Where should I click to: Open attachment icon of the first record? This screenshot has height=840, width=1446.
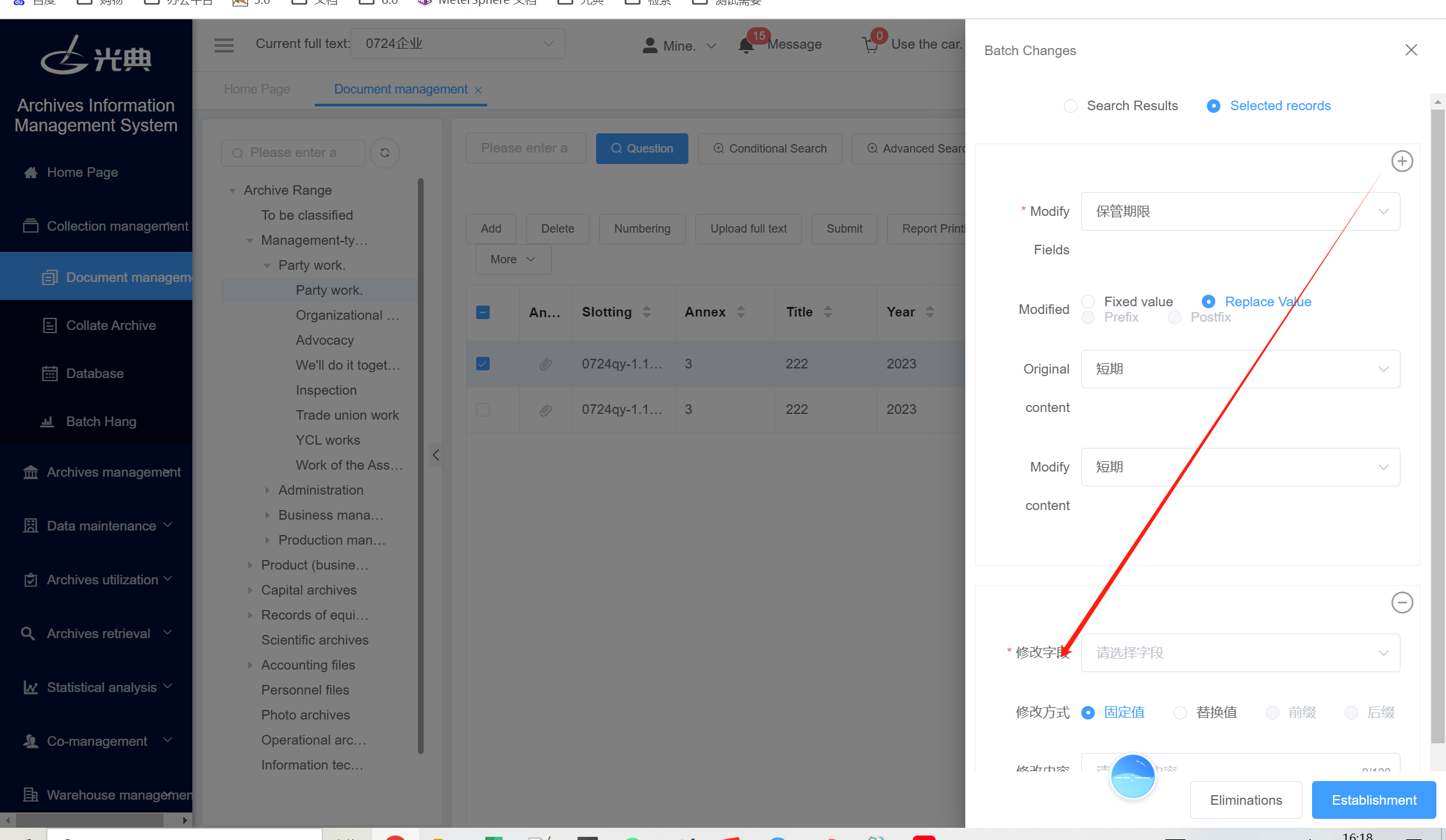click(x=545, y=364)
